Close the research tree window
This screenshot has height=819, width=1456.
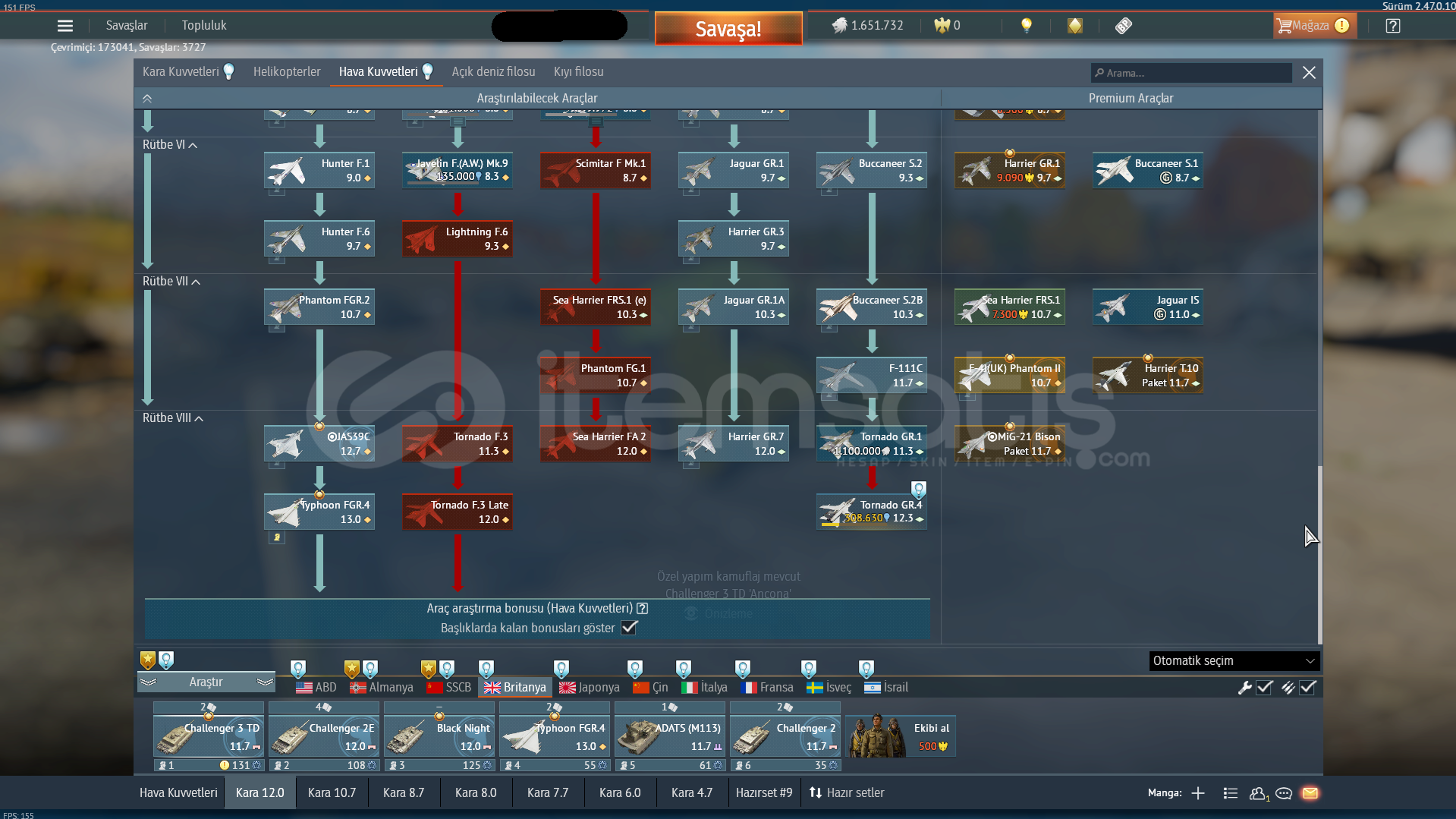click(x=1309, y=73)
